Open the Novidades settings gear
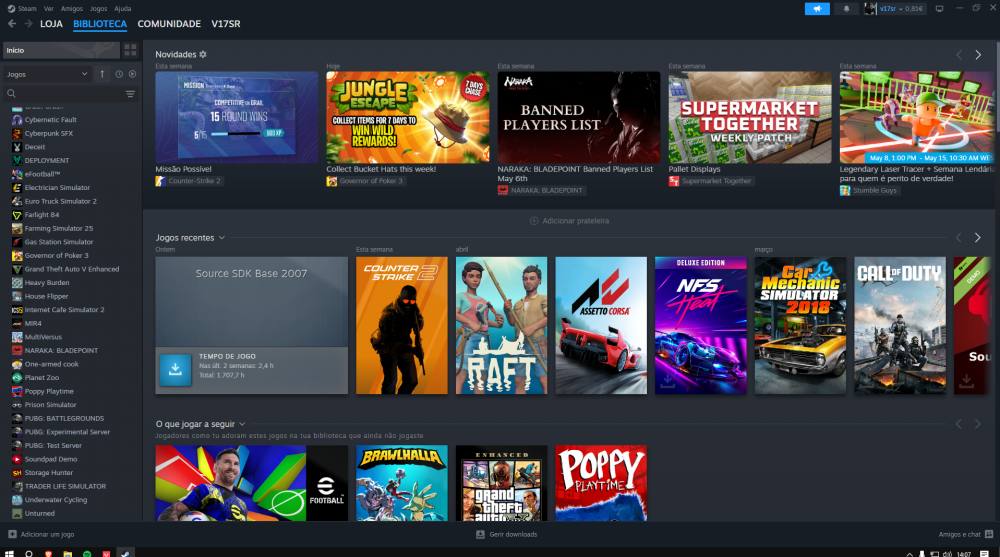 pyautogui.click(x=203, y=54)
